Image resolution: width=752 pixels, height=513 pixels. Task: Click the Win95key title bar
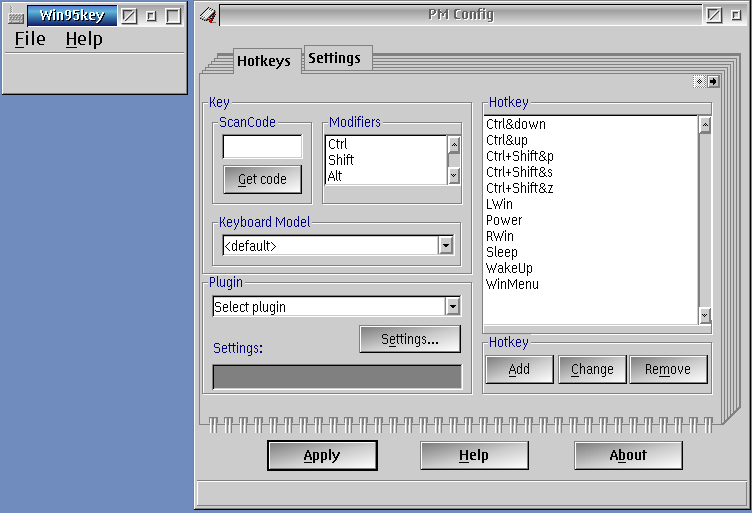[x=72, y=16]
